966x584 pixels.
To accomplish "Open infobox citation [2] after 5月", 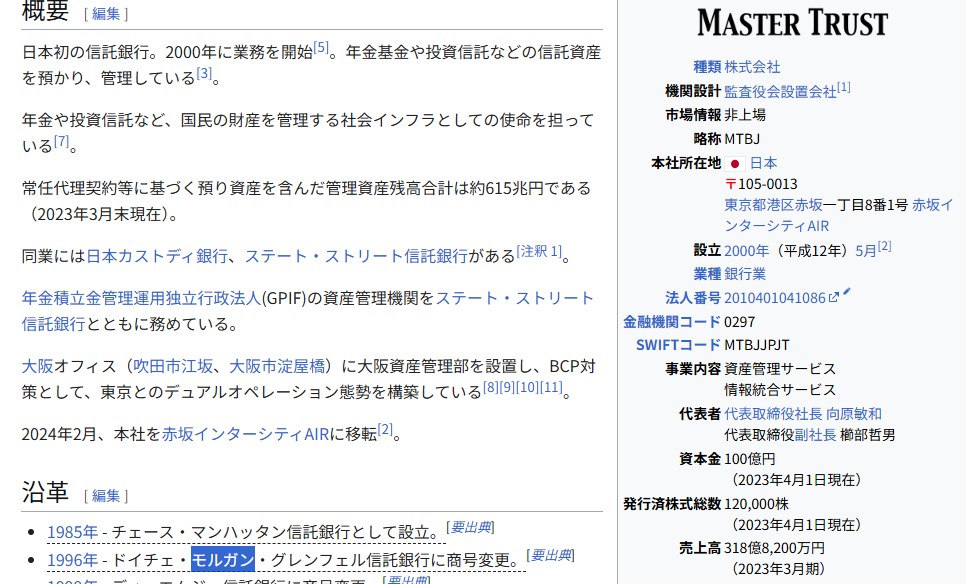I will (884, 246).
